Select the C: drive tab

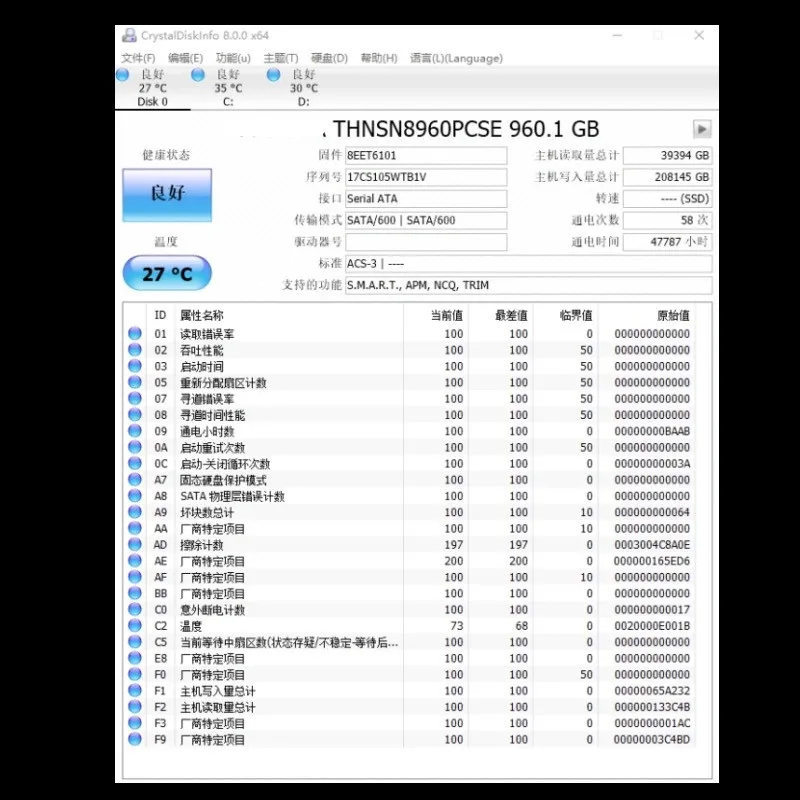[x=228, y=88]
